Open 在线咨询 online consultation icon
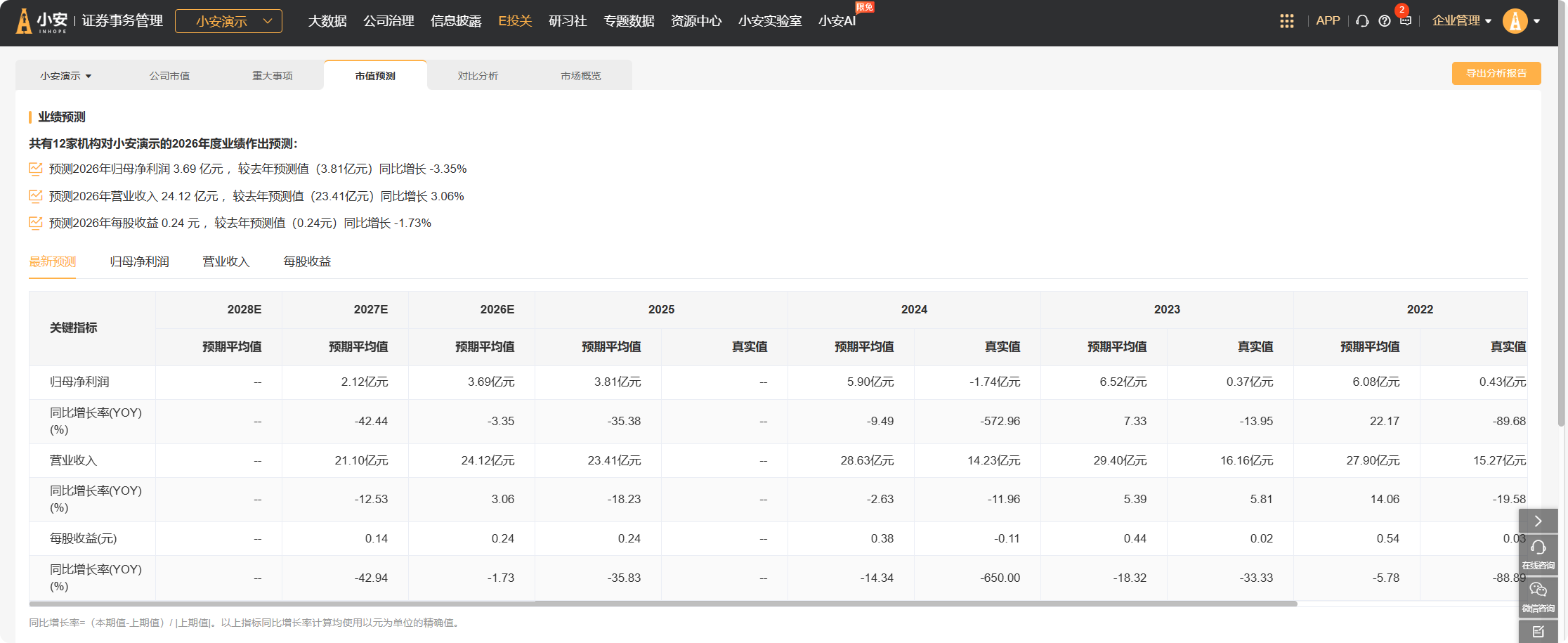1568x643 pixels. tap(1538, 554)
